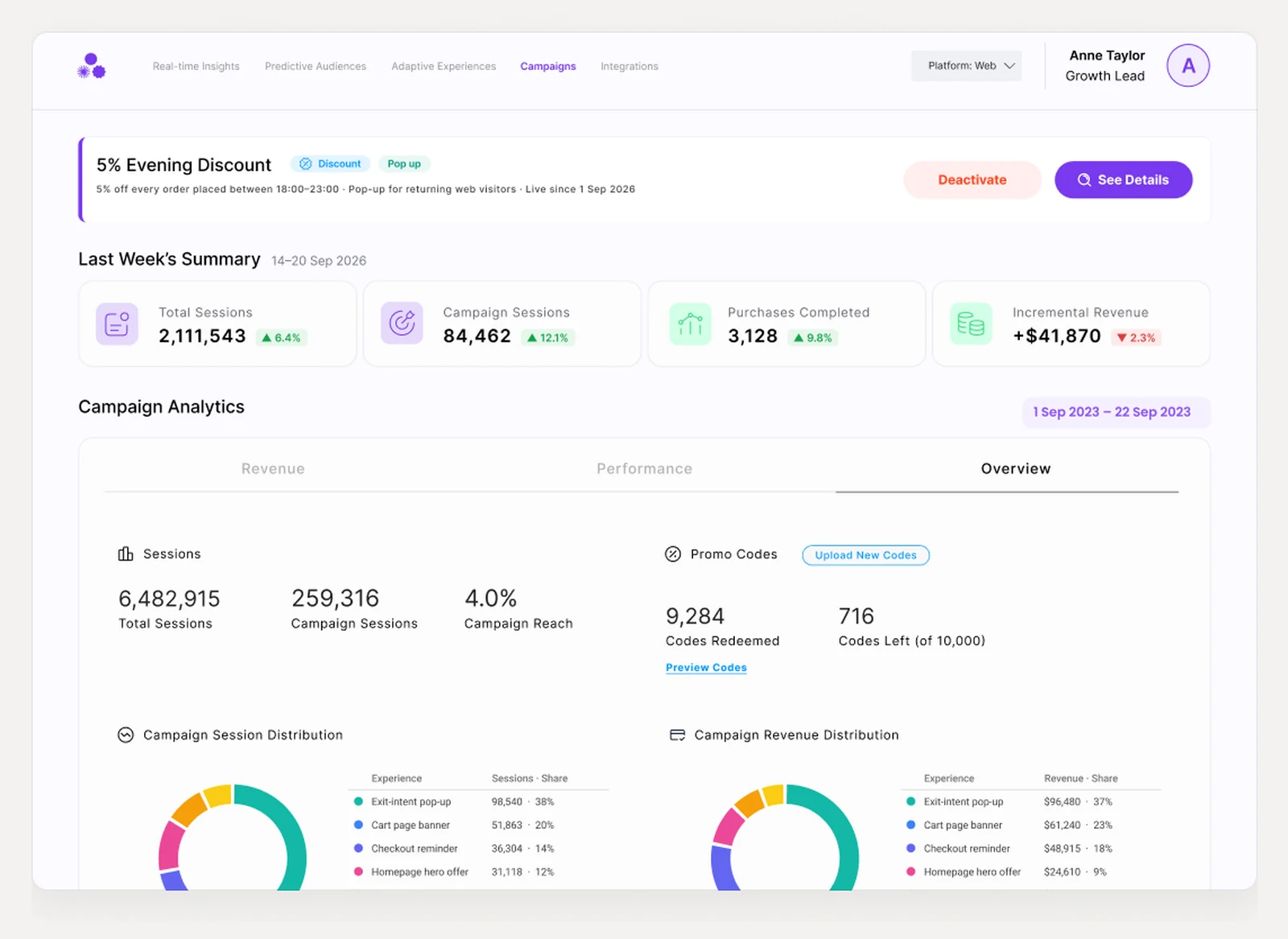1288x939 pixels.
Task: Click Homepage hero offer in revenue table
Action: coord(972,871)
